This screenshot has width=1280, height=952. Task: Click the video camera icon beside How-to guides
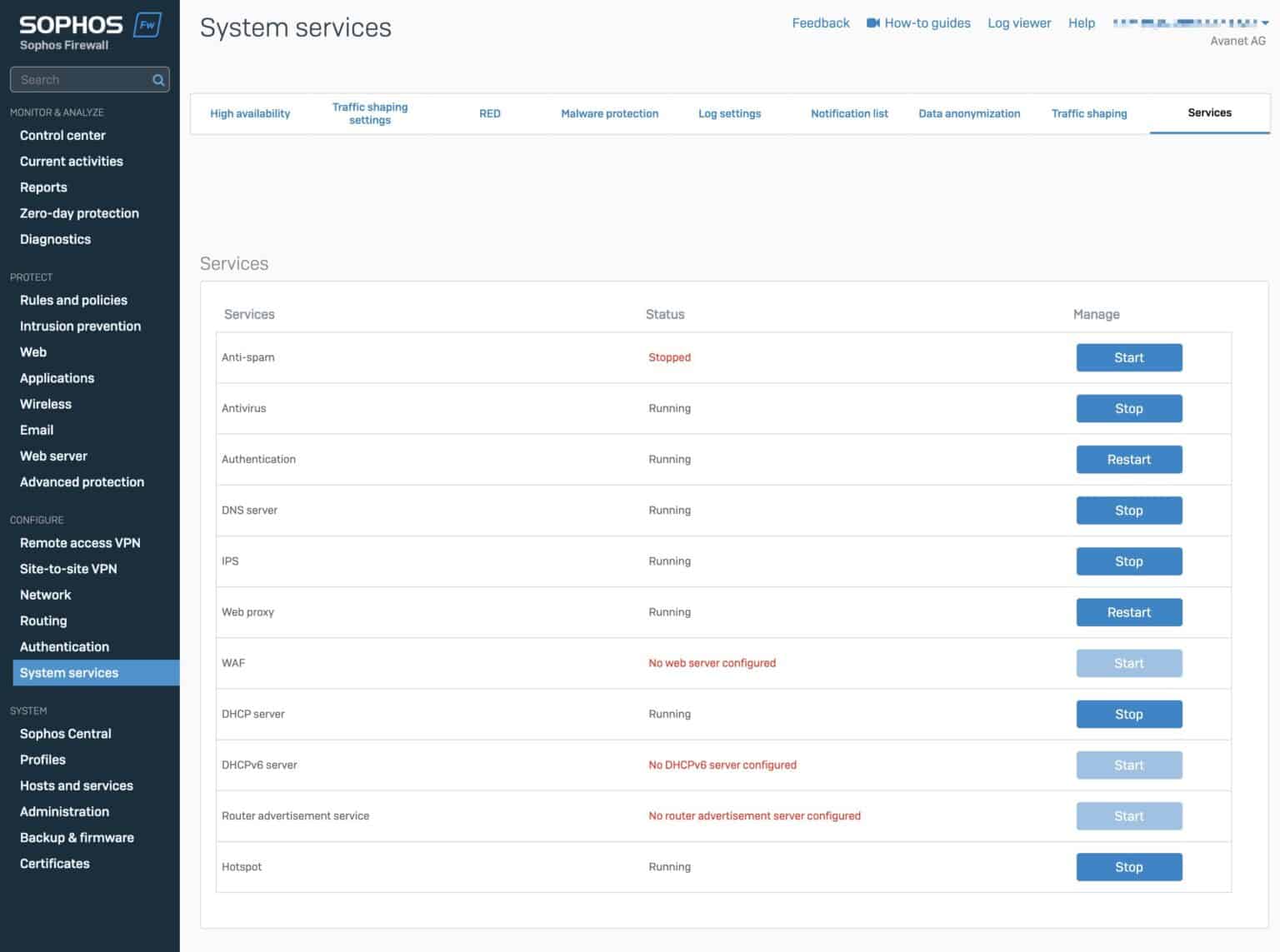point(872,22)
